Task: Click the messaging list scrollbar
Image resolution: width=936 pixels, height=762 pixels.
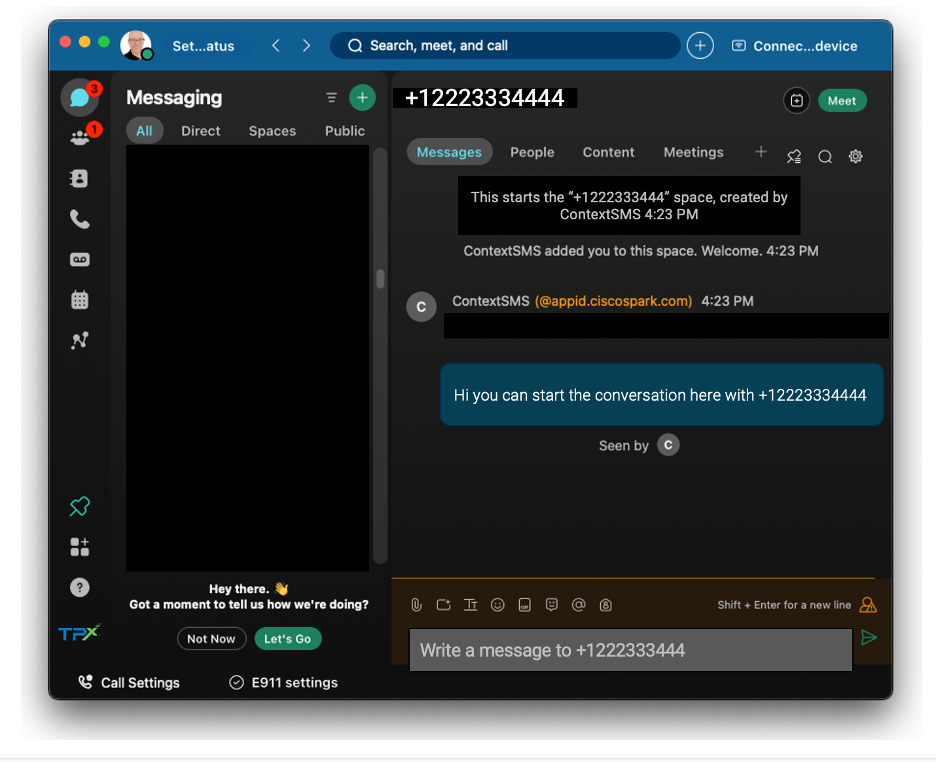Action: pyautogui.click(x=380, y=279)
